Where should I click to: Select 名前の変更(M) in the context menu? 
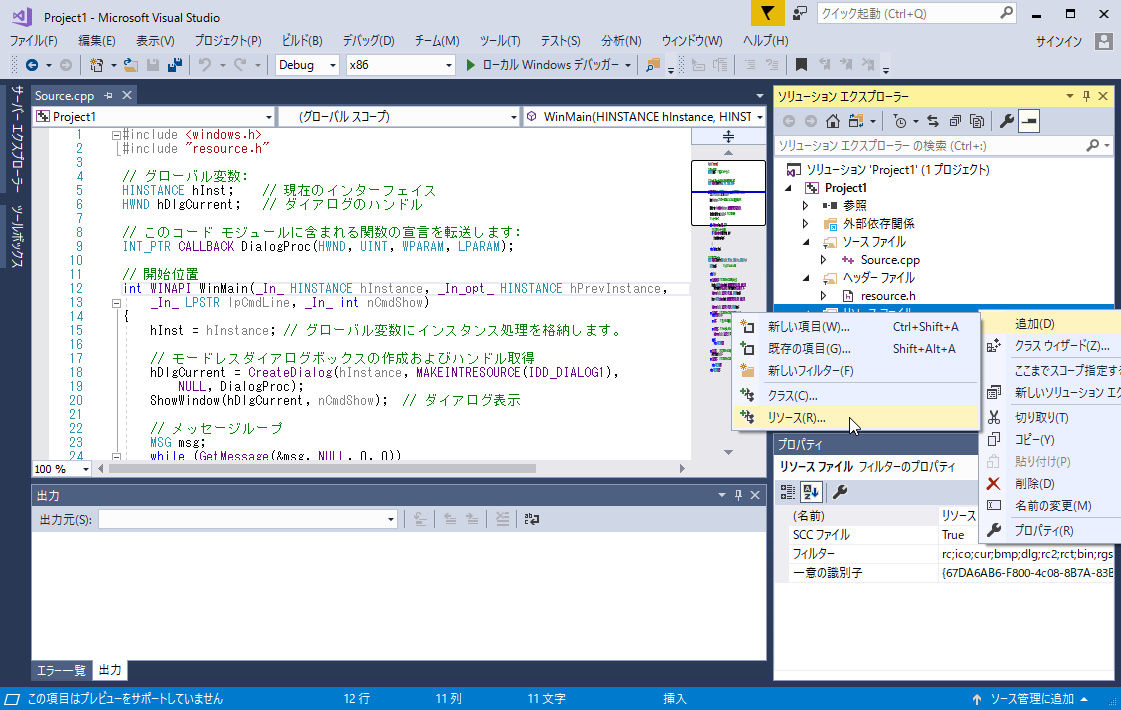1052,506
